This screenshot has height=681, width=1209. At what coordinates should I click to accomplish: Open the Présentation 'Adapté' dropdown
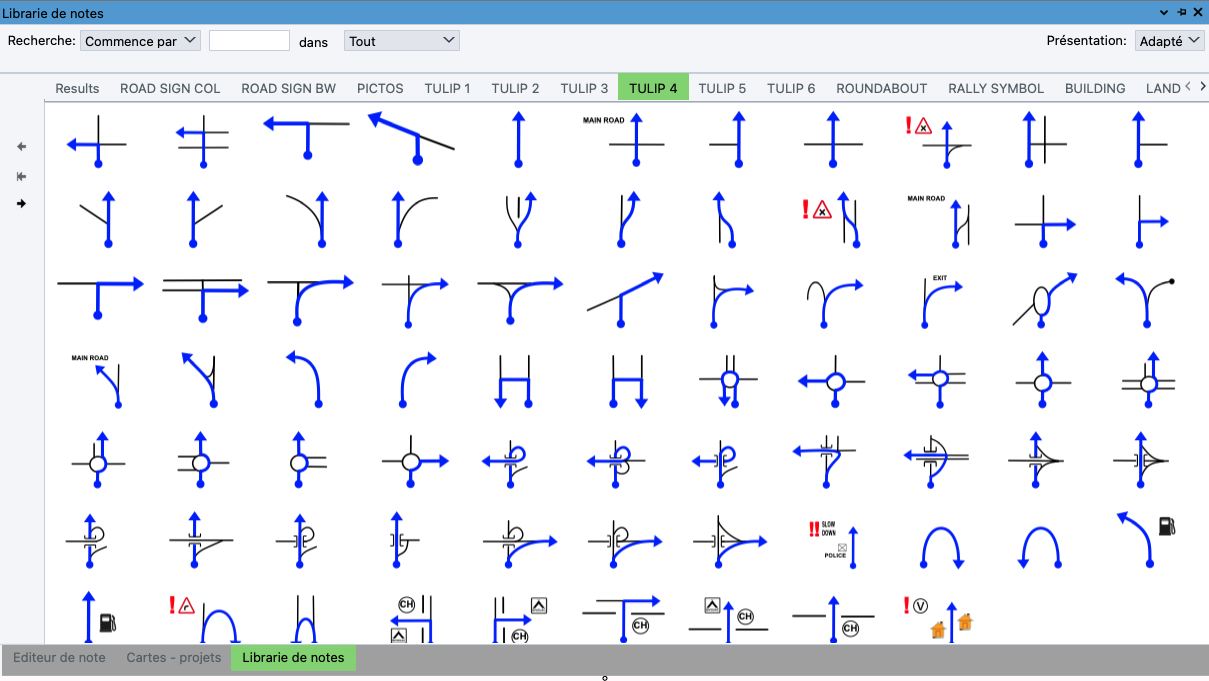point(1169,41)
